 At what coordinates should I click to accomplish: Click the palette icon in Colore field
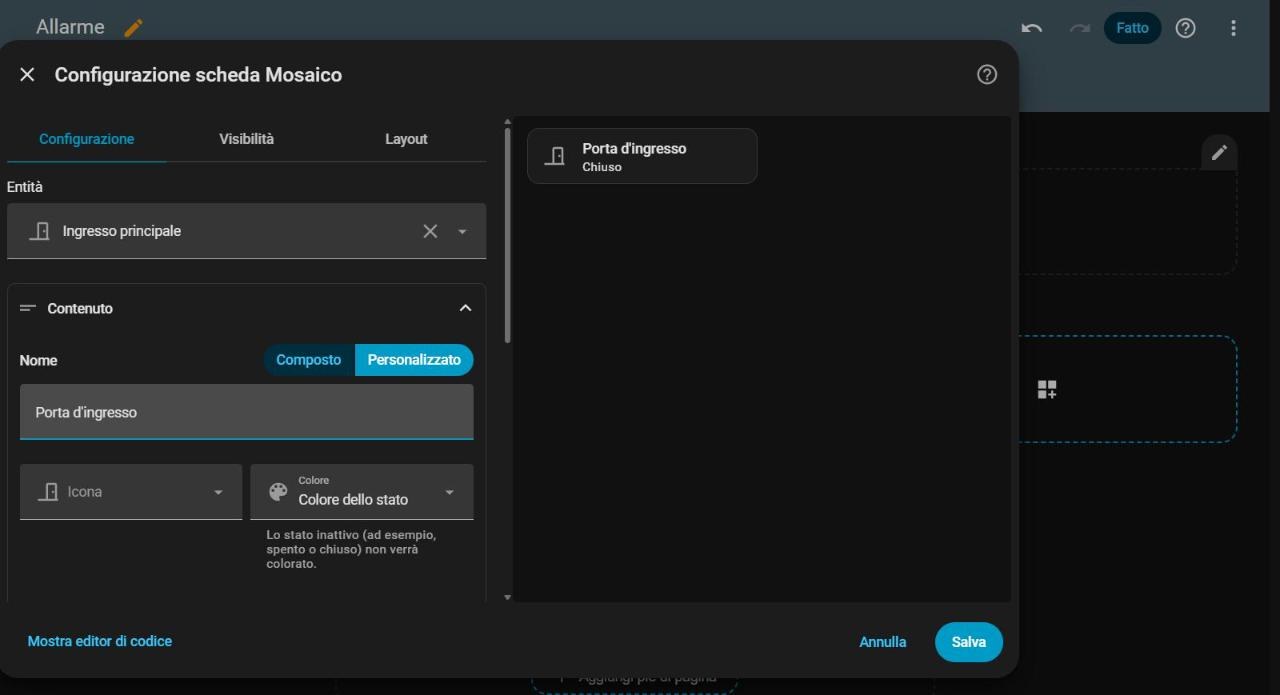tap(278, 492)
